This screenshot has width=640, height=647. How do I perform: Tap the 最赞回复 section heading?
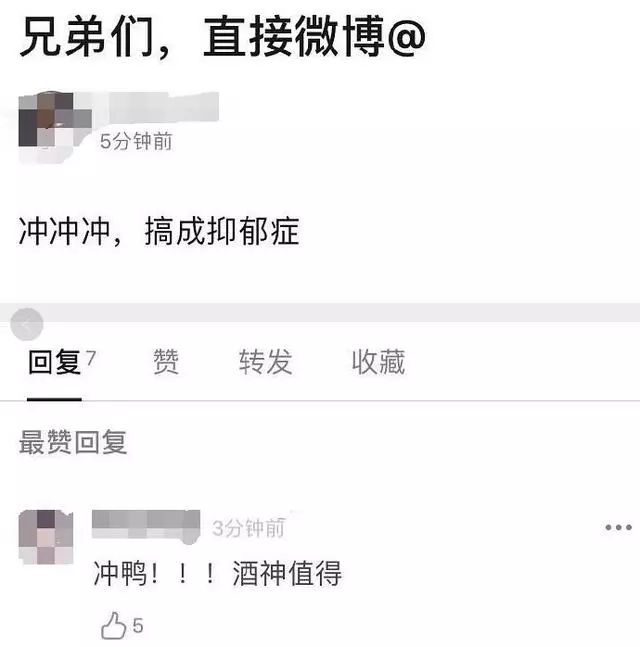pyautogui.click(x=73, y=442)
